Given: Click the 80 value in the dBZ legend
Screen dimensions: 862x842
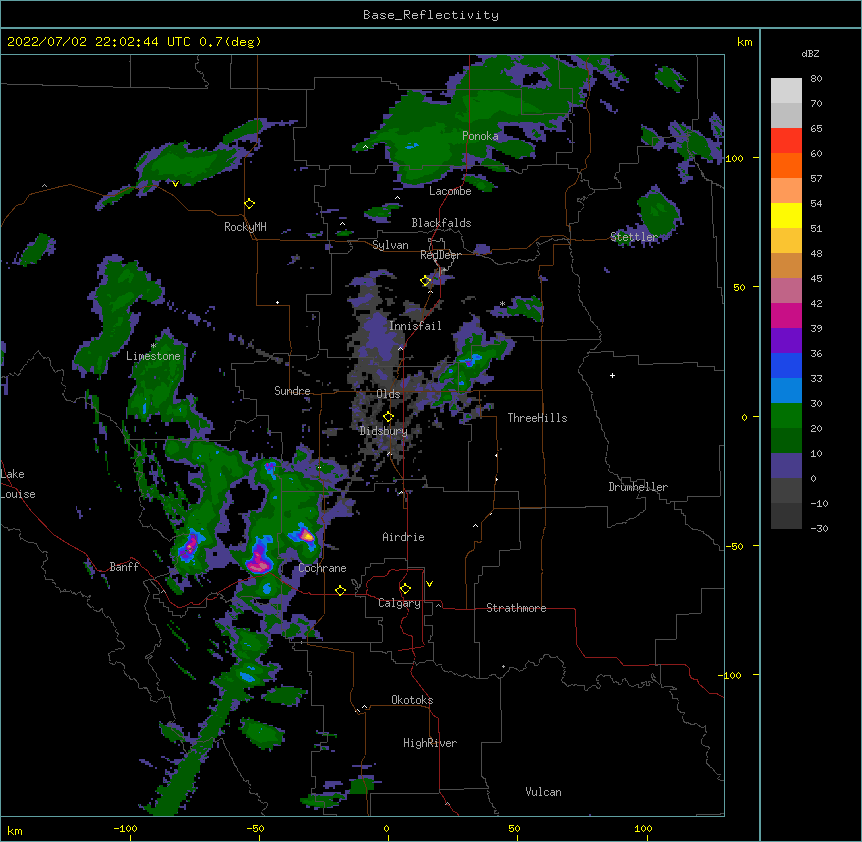Looking at the screenshot, I should pyautogui.click(x=816, y=79).
